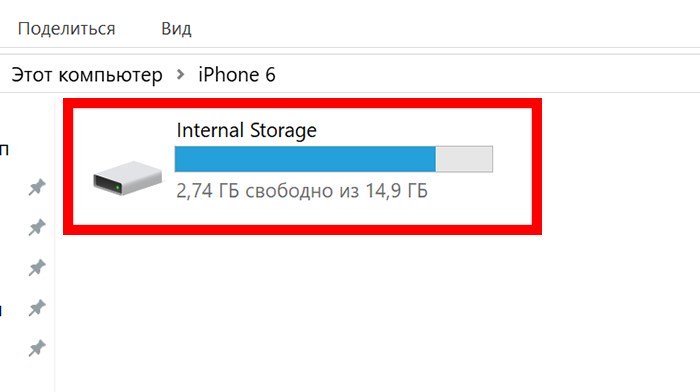Click the bottom pin icon in sidebar

coord(37,348)
